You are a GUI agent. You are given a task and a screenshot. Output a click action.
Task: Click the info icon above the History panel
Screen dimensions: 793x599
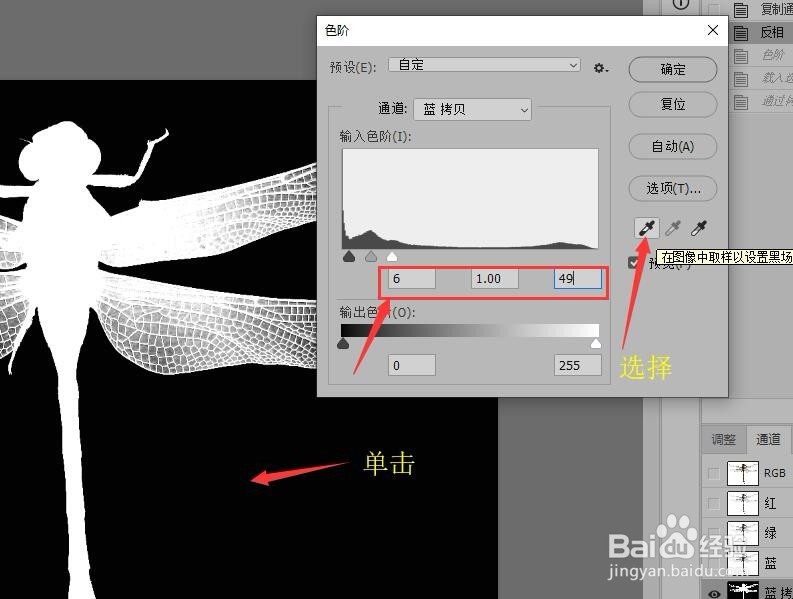(681, 4)
